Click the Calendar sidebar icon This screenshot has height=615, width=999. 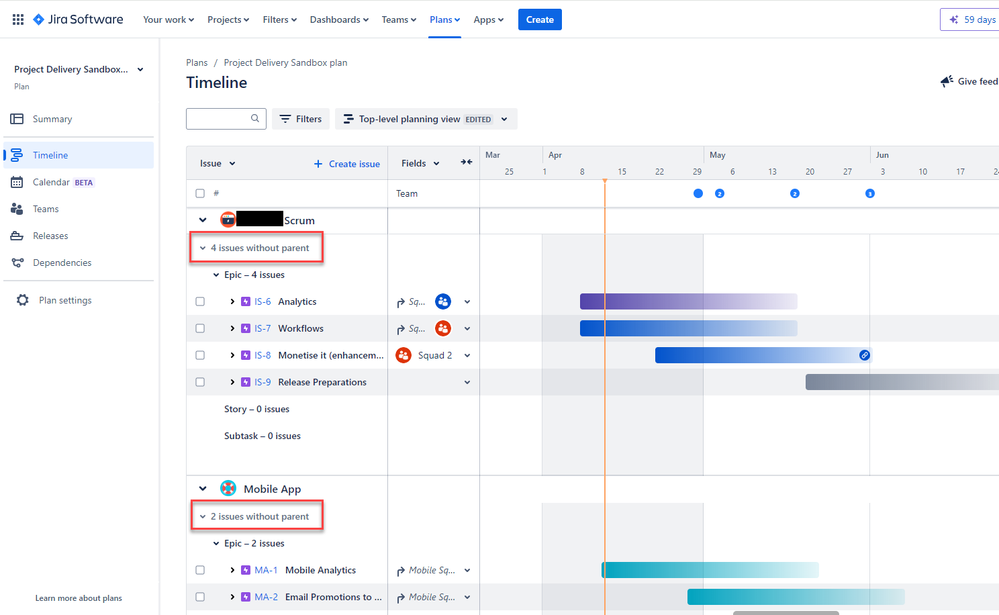pos(17,182)
